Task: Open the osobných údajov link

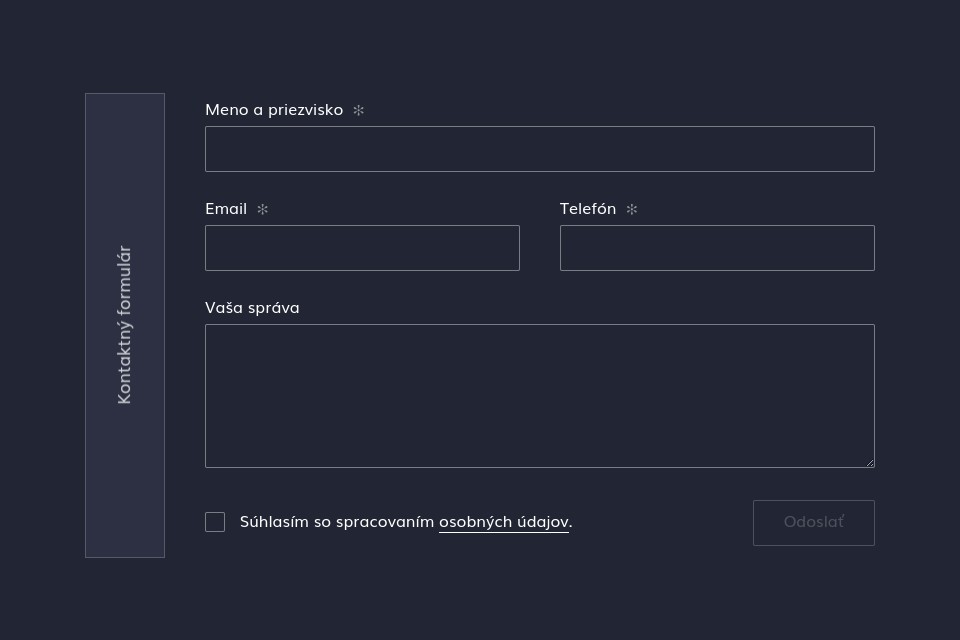Action: (503, 521)
